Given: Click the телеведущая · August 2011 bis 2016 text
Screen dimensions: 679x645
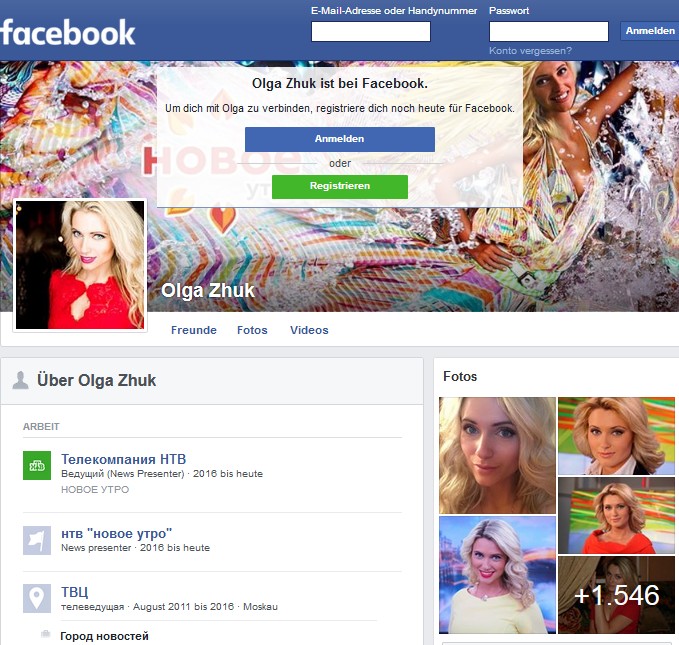Looking at the screenshot, I should pyautogui.click(x=147, y=606).
